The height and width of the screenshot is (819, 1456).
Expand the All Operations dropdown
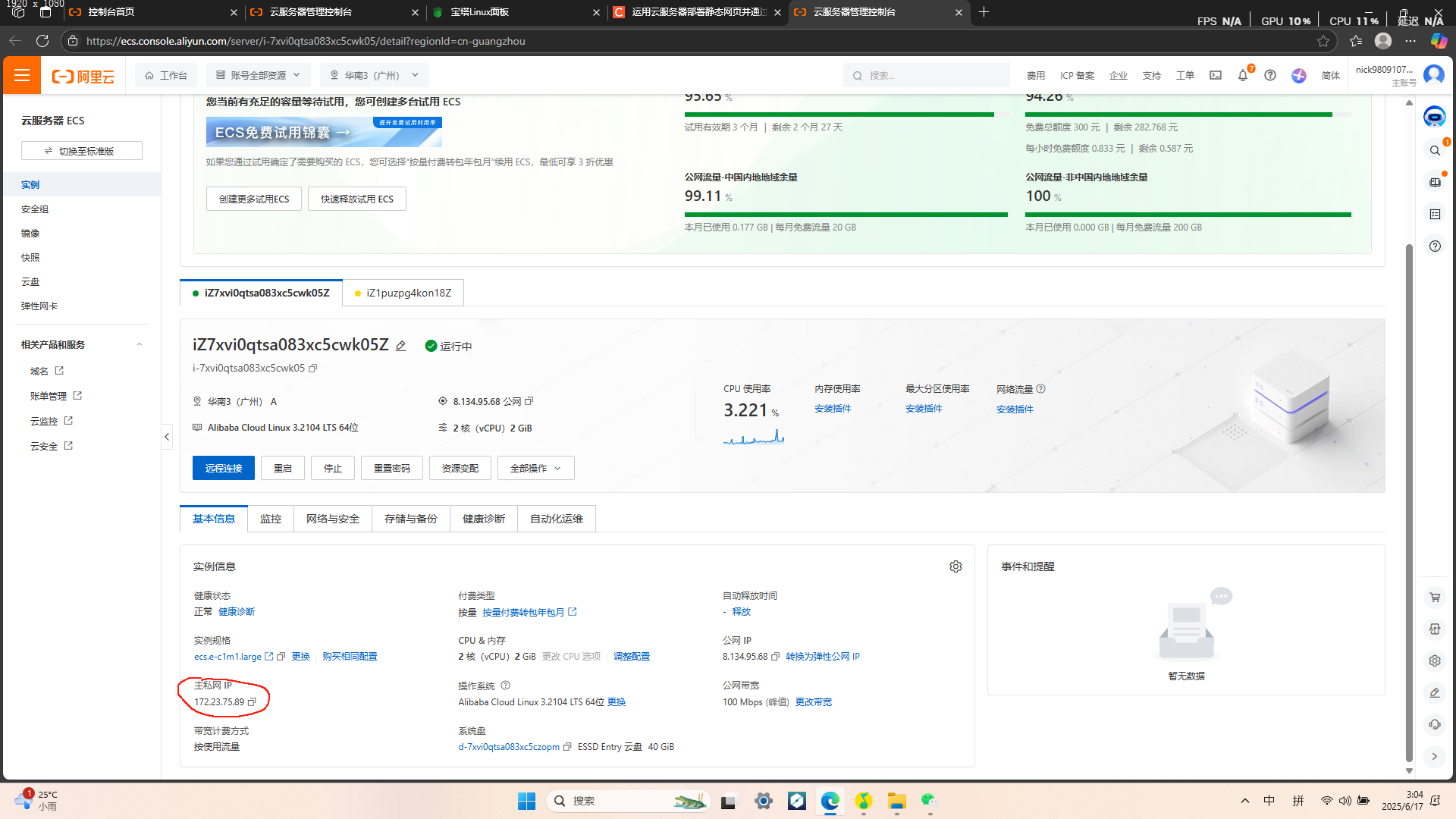[535, 468]
